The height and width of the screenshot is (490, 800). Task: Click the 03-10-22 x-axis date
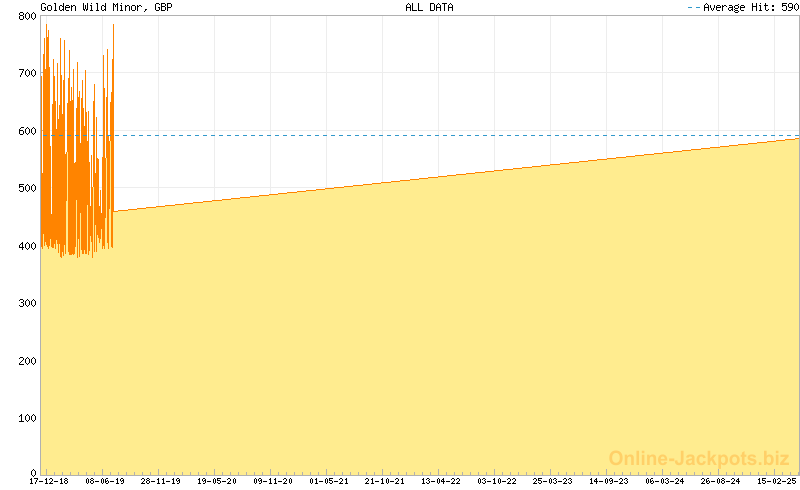click(497, 481)
